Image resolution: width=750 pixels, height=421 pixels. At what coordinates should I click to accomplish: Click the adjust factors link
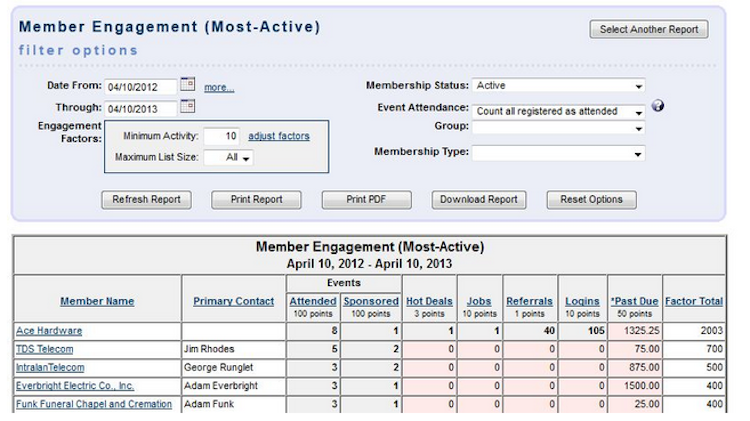pos(279,136)
